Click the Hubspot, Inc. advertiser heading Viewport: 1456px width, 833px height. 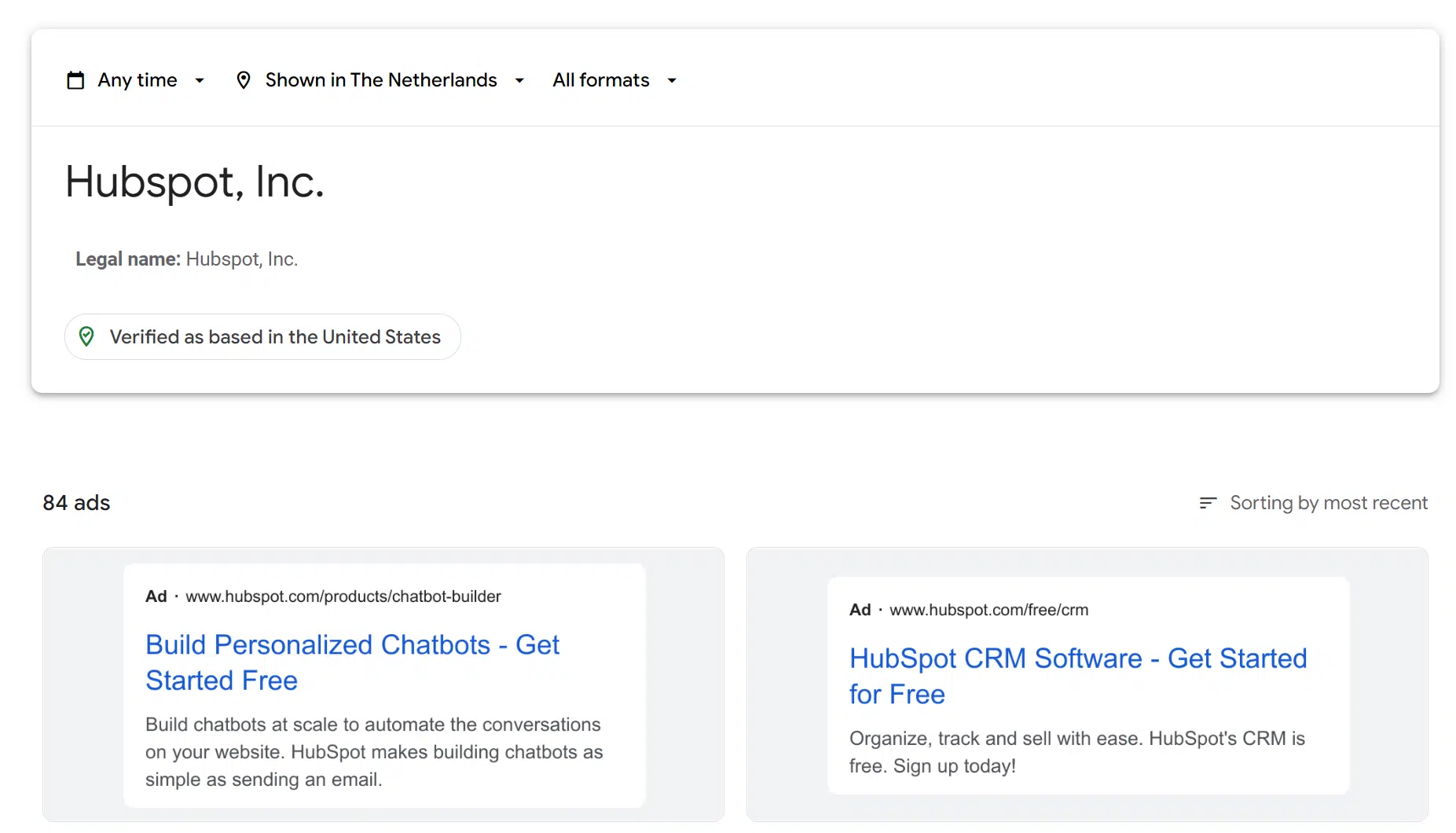(194, 182)
